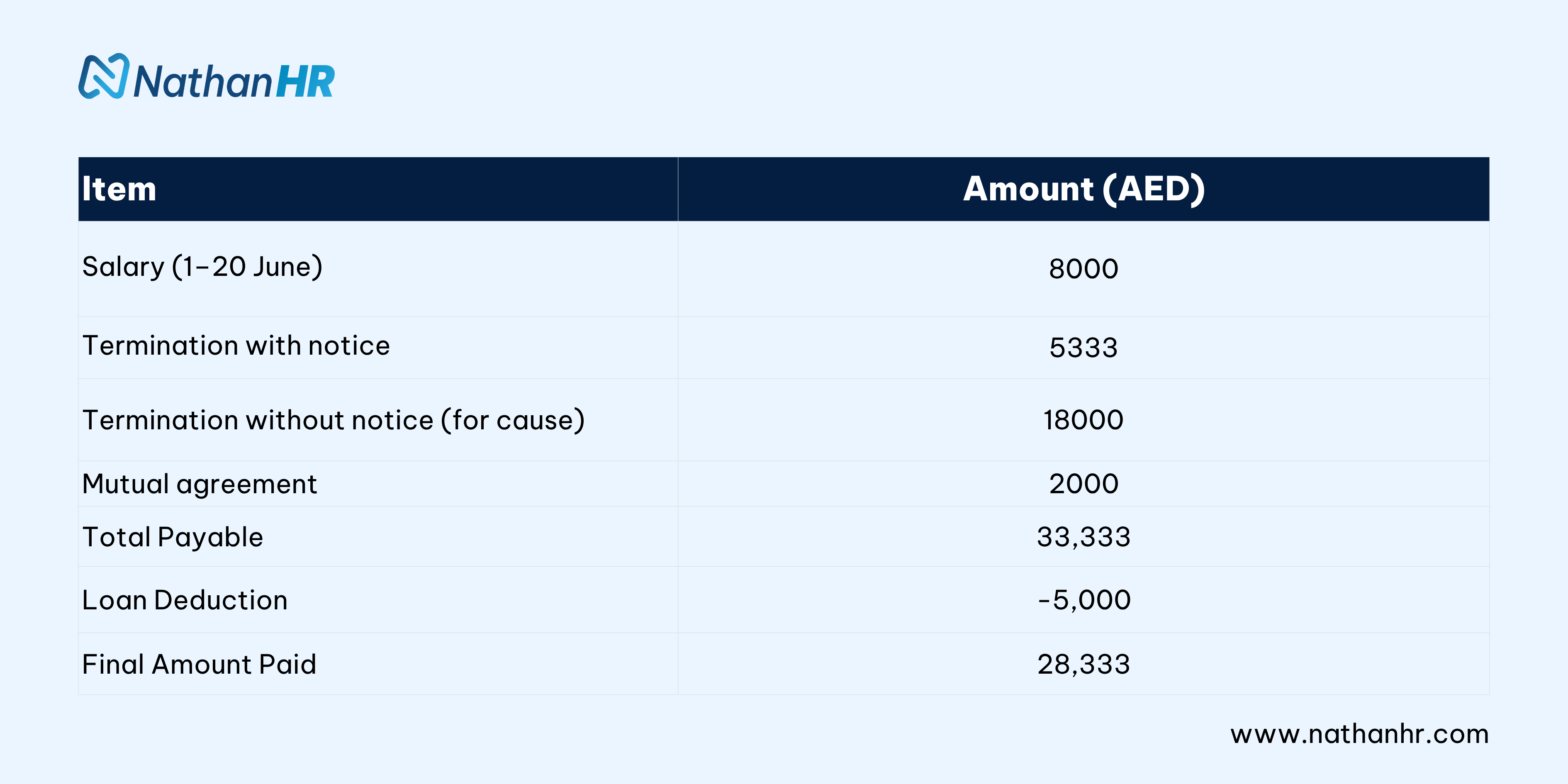Click the "Mutual agreement" row label
This screenshot has width=1568, height=784.
click(x=200, y=484)
